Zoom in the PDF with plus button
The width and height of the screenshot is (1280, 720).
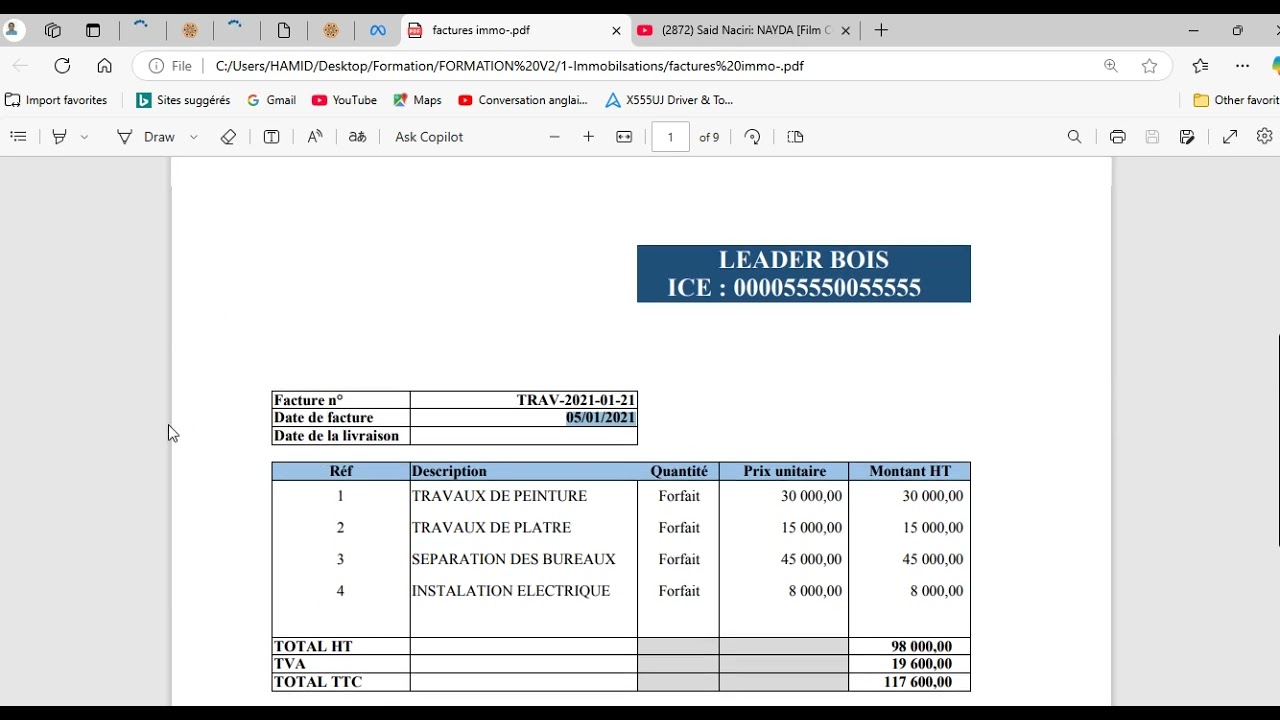click(x=589, y=137)
